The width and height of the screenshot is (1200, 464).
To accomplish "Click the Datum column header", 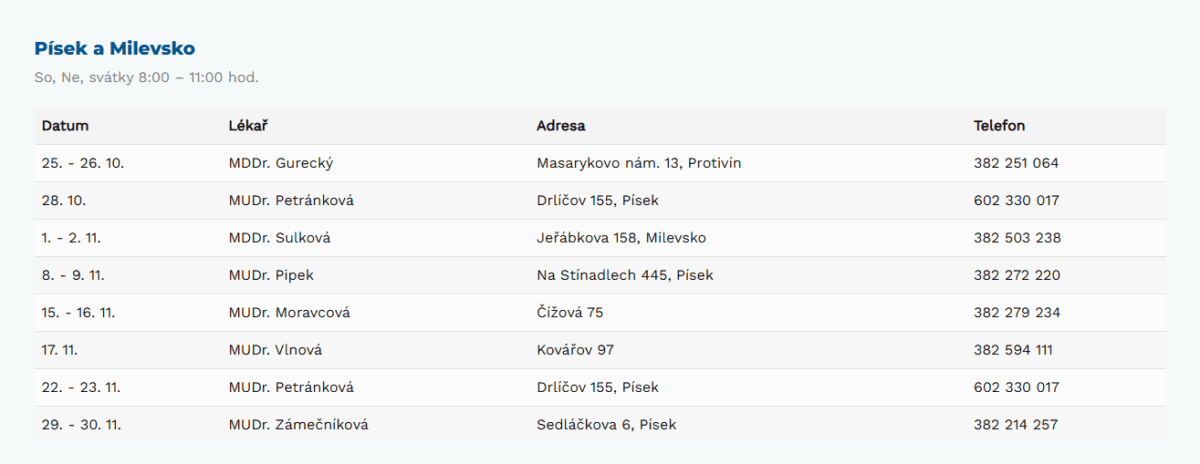I will click(65, 126).
